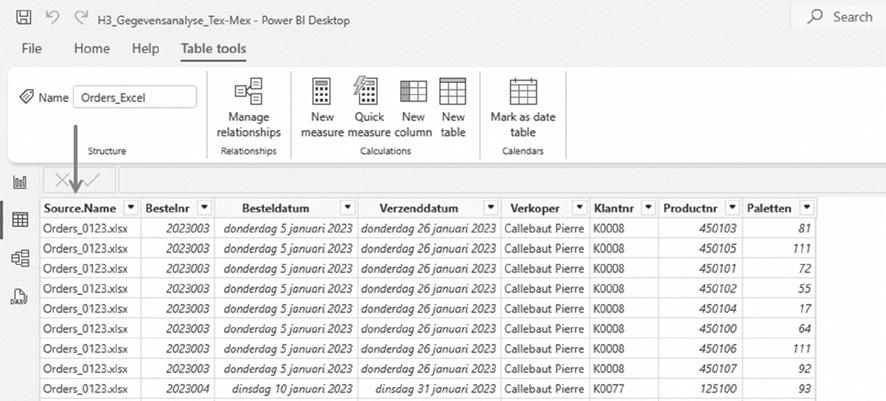Create a New table
886x401 pixels.
pos(453,110)
